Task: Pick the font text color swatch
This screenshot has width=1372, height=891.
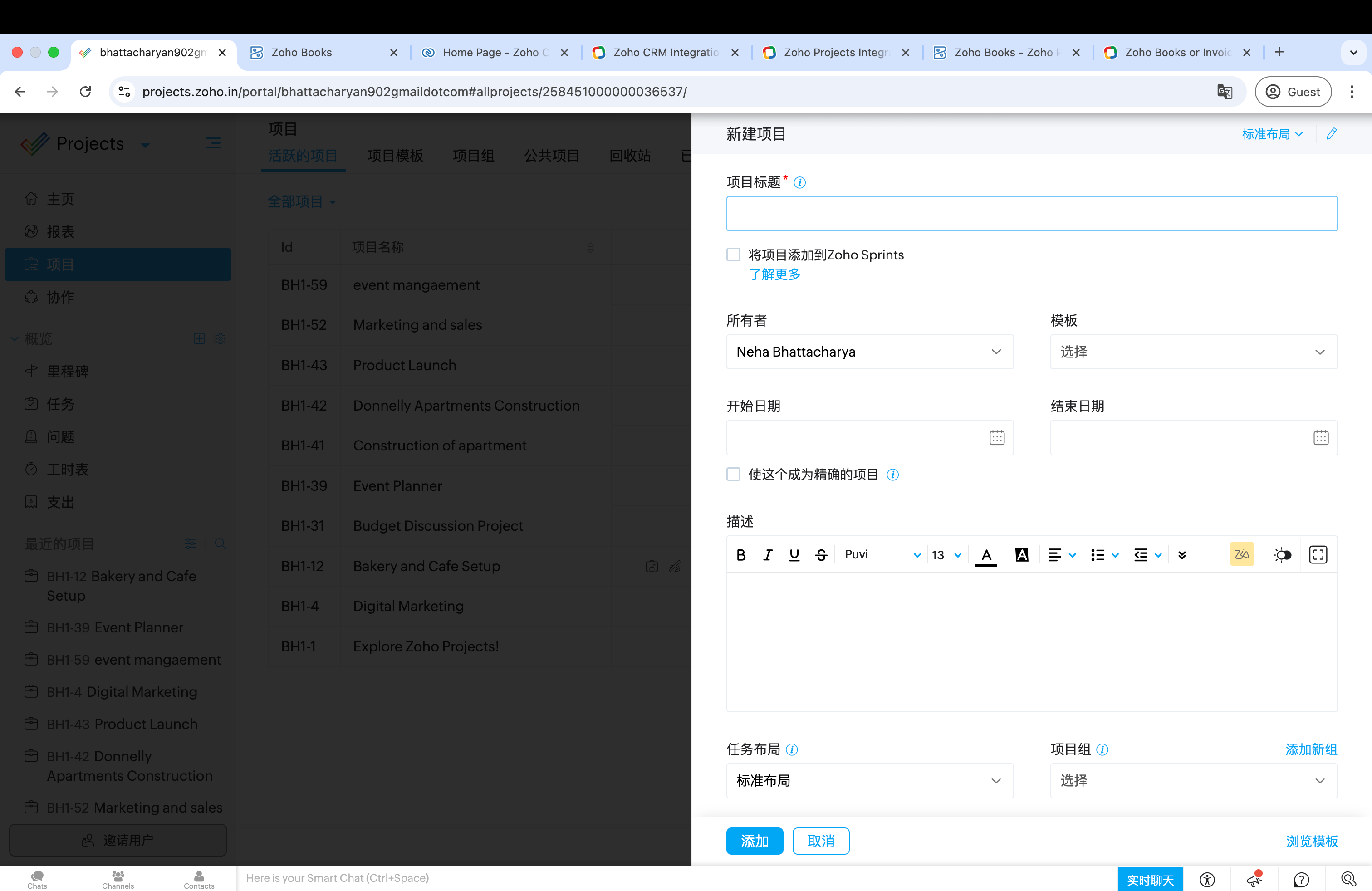Action: (986, 554)
